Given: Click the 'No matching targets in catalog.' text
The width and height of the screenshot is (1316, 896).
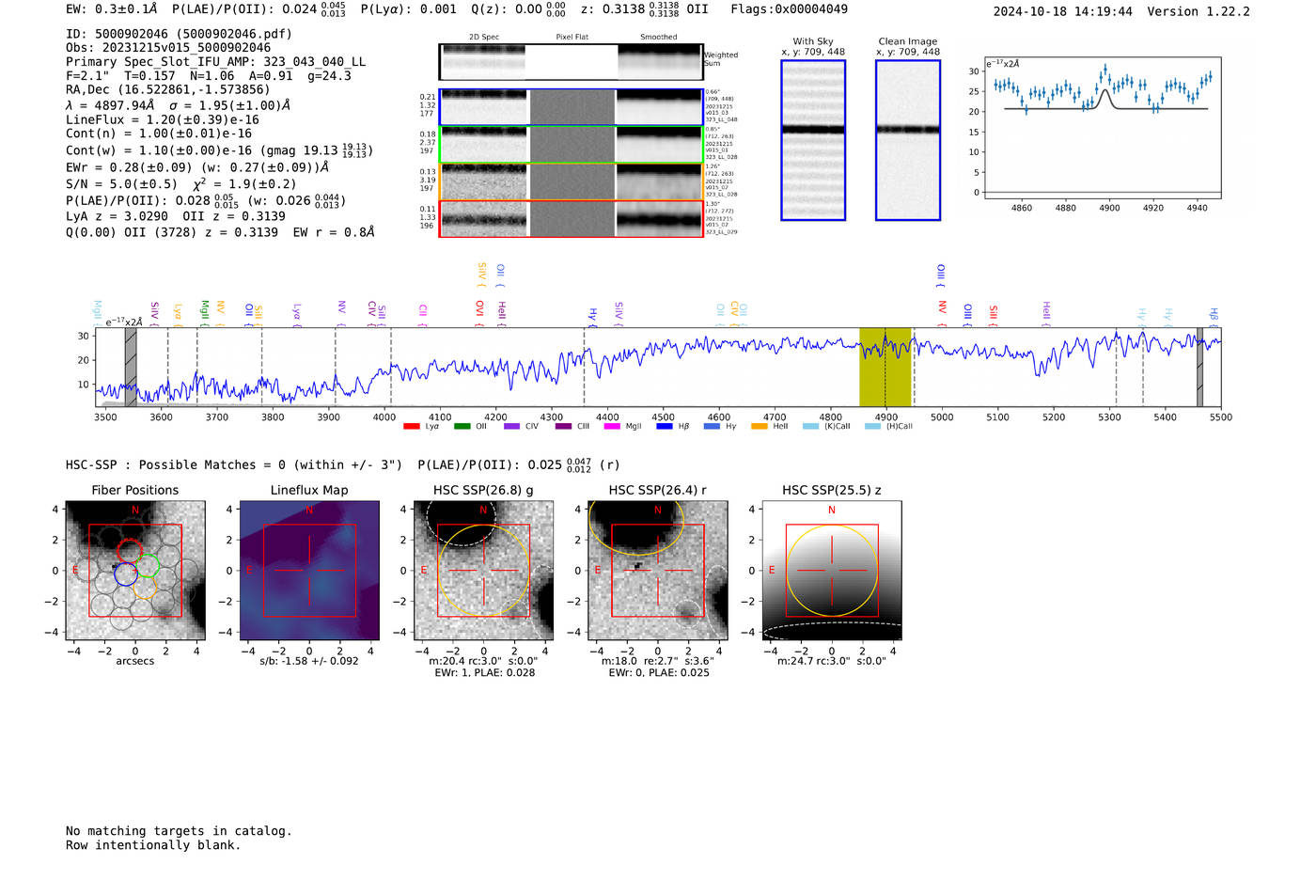Looking at the screenshot, I should (179, 831).
